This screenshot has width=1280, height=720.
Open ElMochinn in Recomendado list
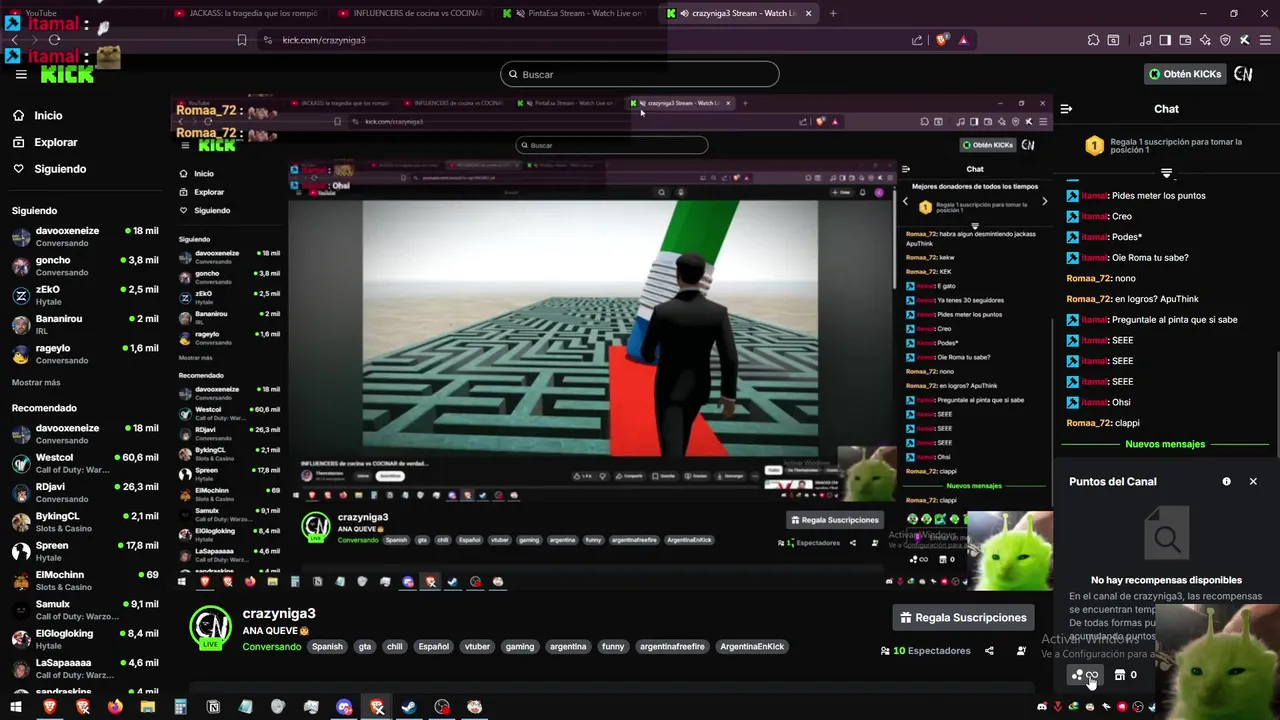[85, 581]
